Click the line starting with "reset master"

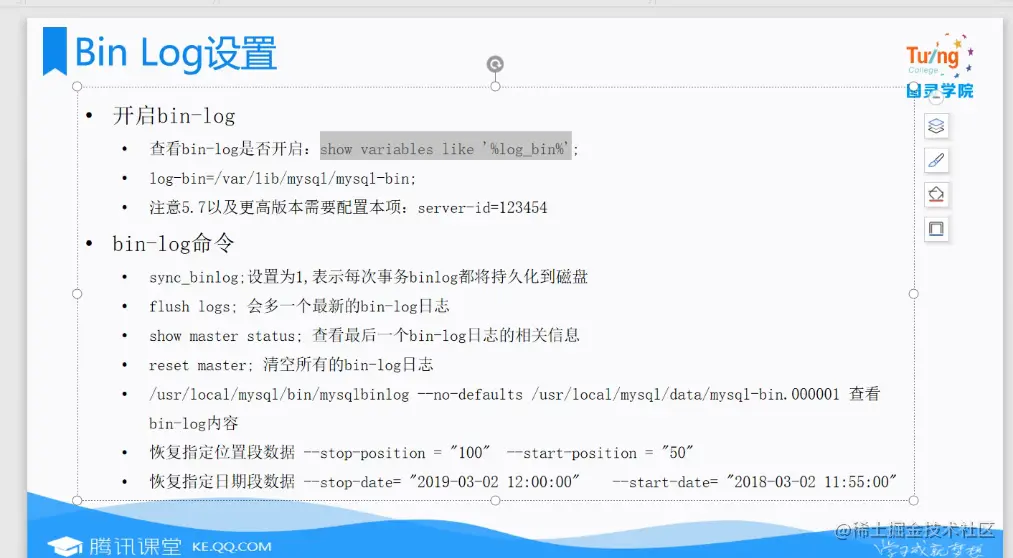point(291,365)
